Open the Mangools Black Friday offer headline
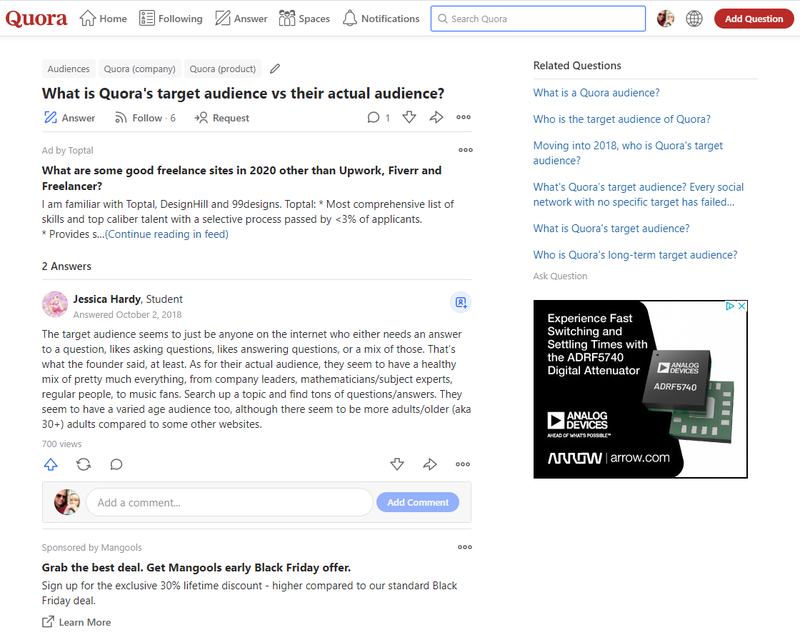The image size is (800, 640). click(x=196, y=568)
